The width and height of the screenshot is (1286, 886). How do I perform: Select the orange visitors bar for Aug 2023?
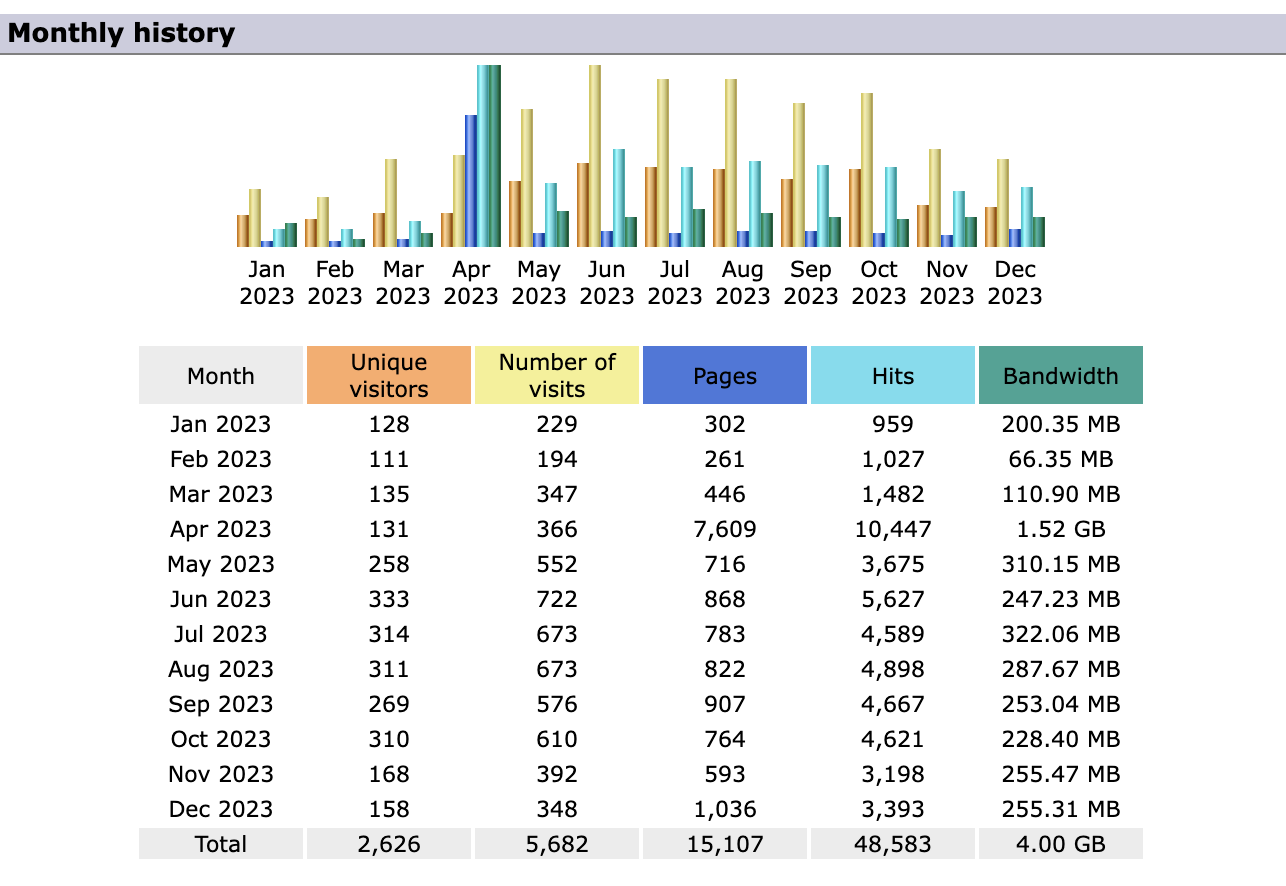tap(719, 207)
